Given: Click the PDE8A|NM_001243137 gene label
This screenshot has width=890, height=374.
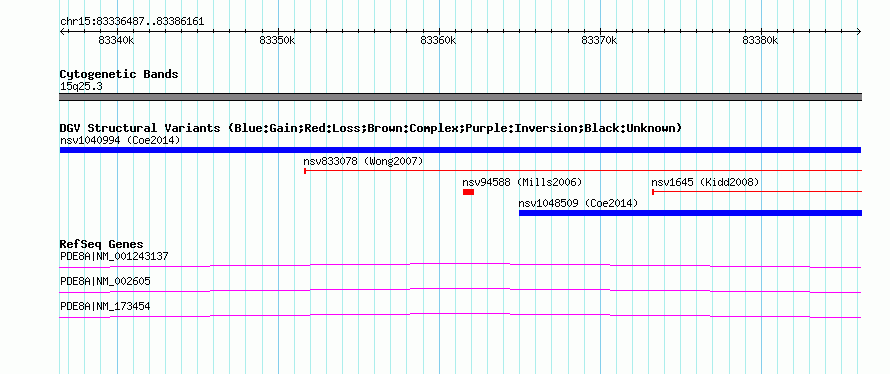Looking at the screenshot, I should point(114,257).
